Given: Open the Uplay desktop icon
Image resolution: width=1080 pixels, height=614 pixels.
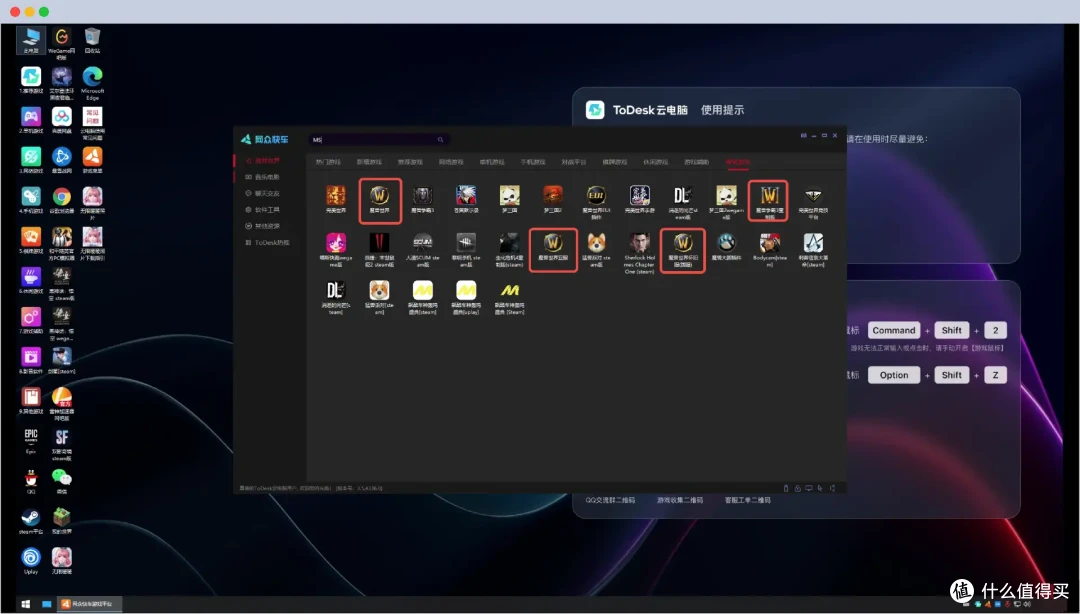Looking at the screenshot, I should [31, 557].
